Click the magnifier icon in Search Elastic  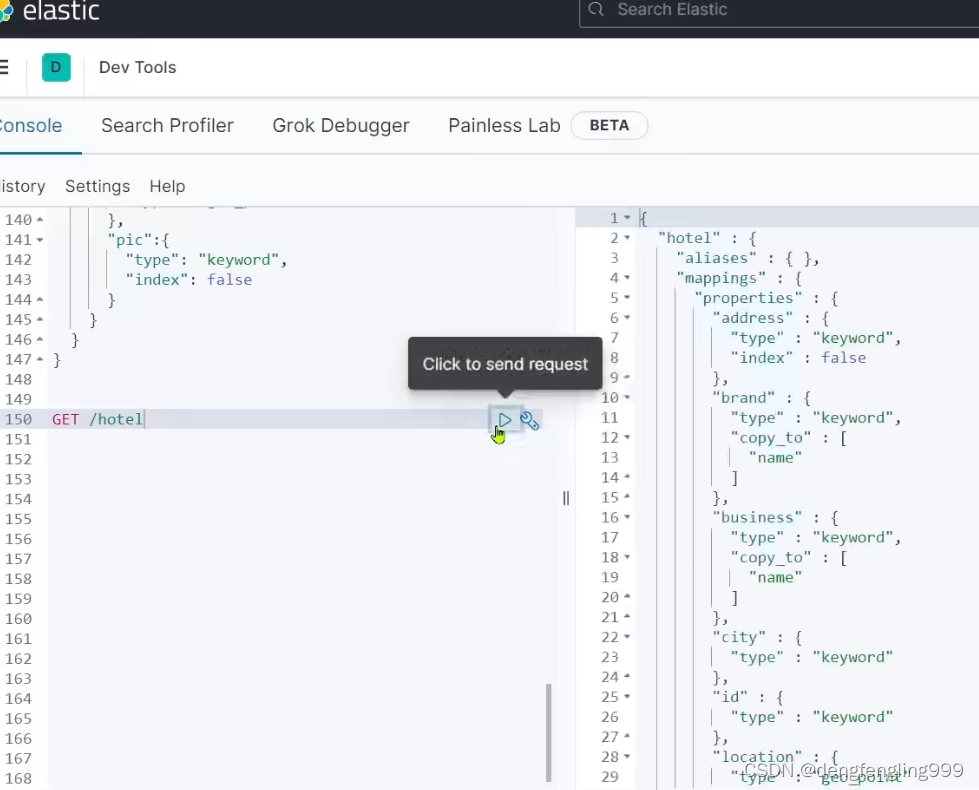[x=595, y=9]
